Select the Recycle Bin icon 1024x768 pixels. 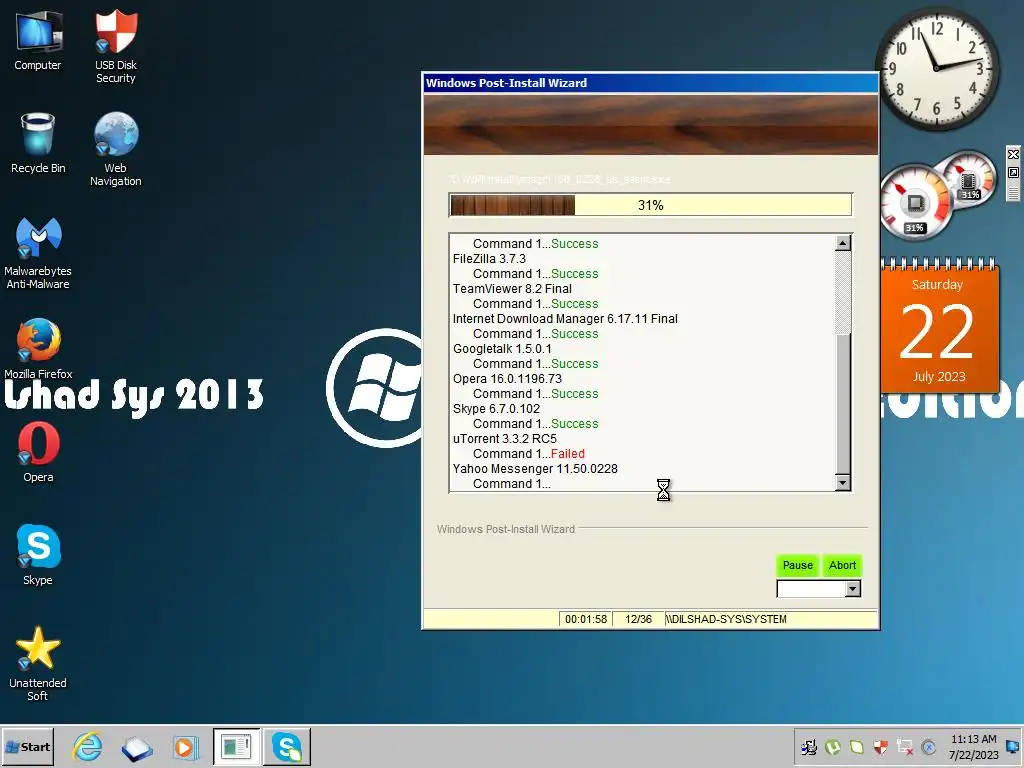click(x=38, y=143)
